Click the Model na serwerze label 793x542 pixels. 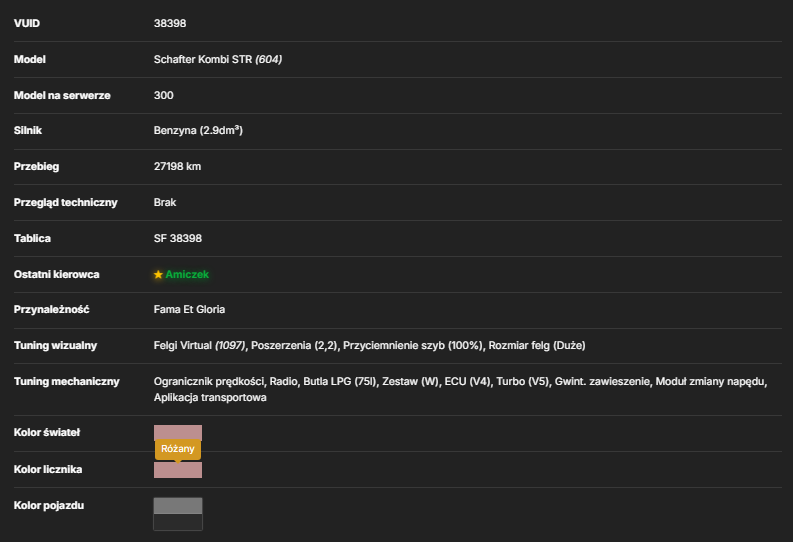click(x=62, y=95)
